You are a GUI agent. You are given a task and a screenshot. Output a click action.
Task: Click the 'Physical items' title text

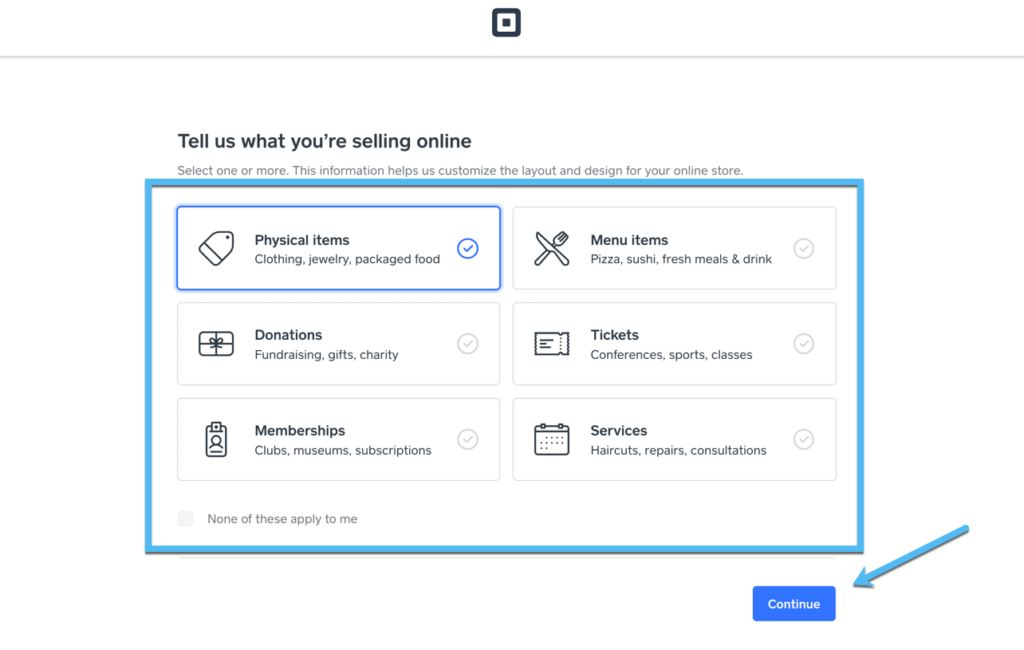point(302,240)
